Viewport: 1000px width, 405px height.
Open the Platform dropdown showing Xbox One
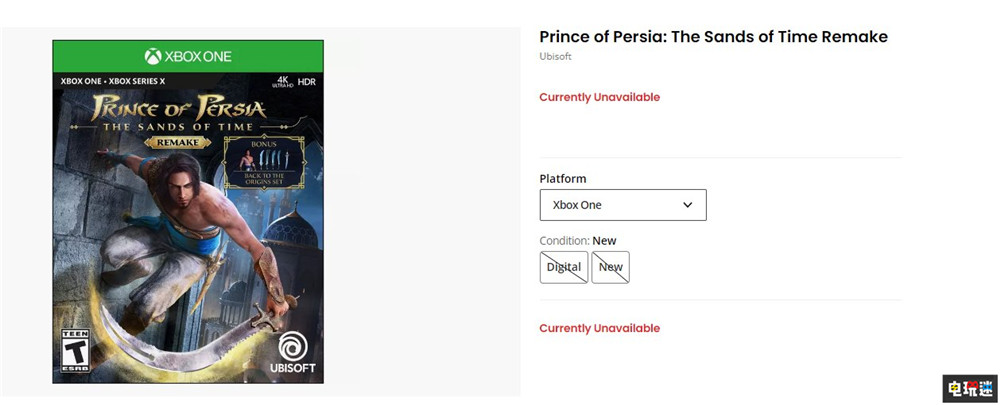622,205
